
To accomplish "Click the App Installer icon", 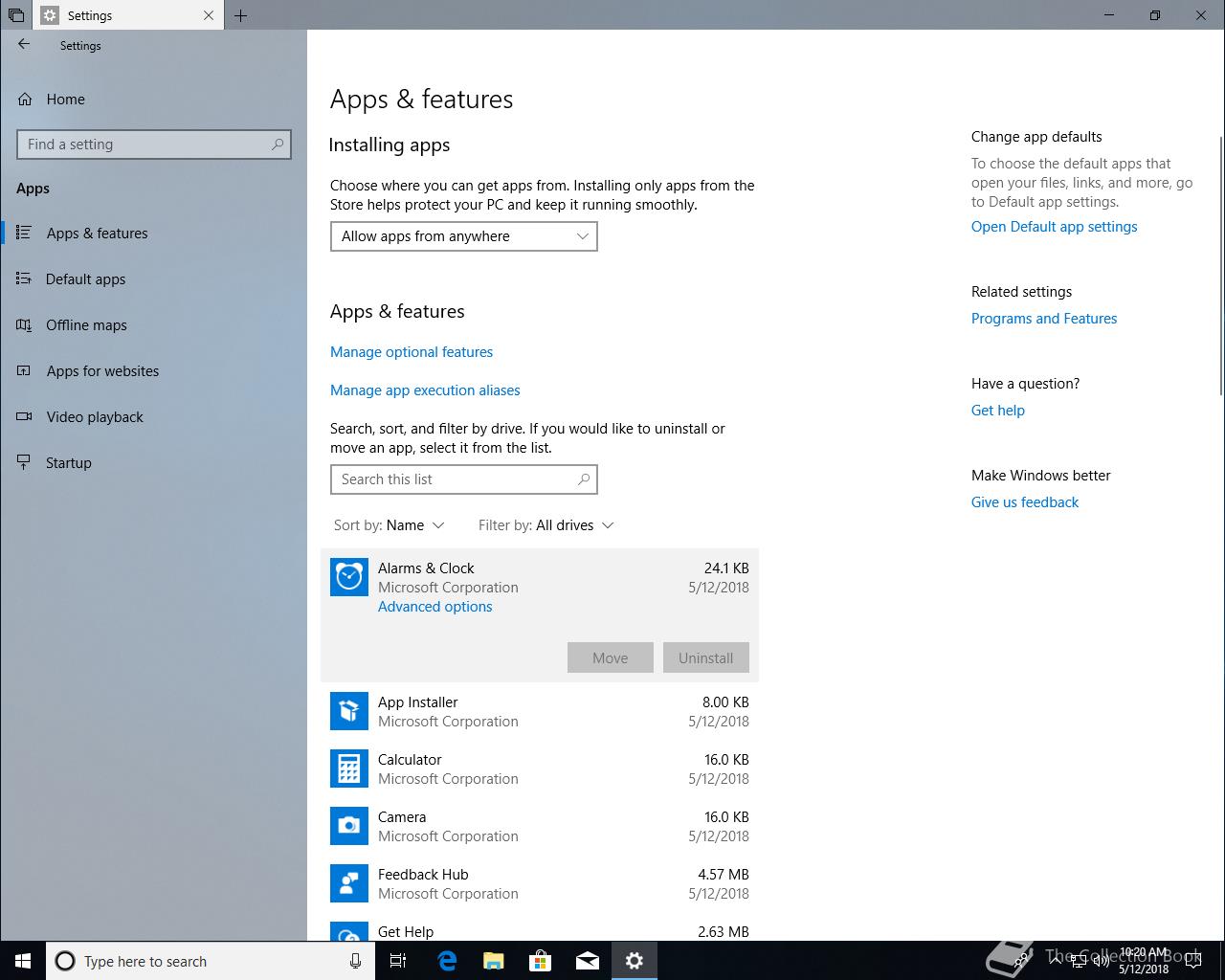I will point(349,711).
